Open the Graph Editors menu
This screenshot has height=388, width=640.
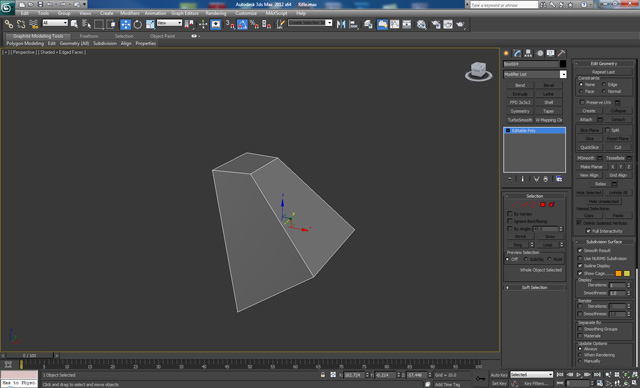184,13
